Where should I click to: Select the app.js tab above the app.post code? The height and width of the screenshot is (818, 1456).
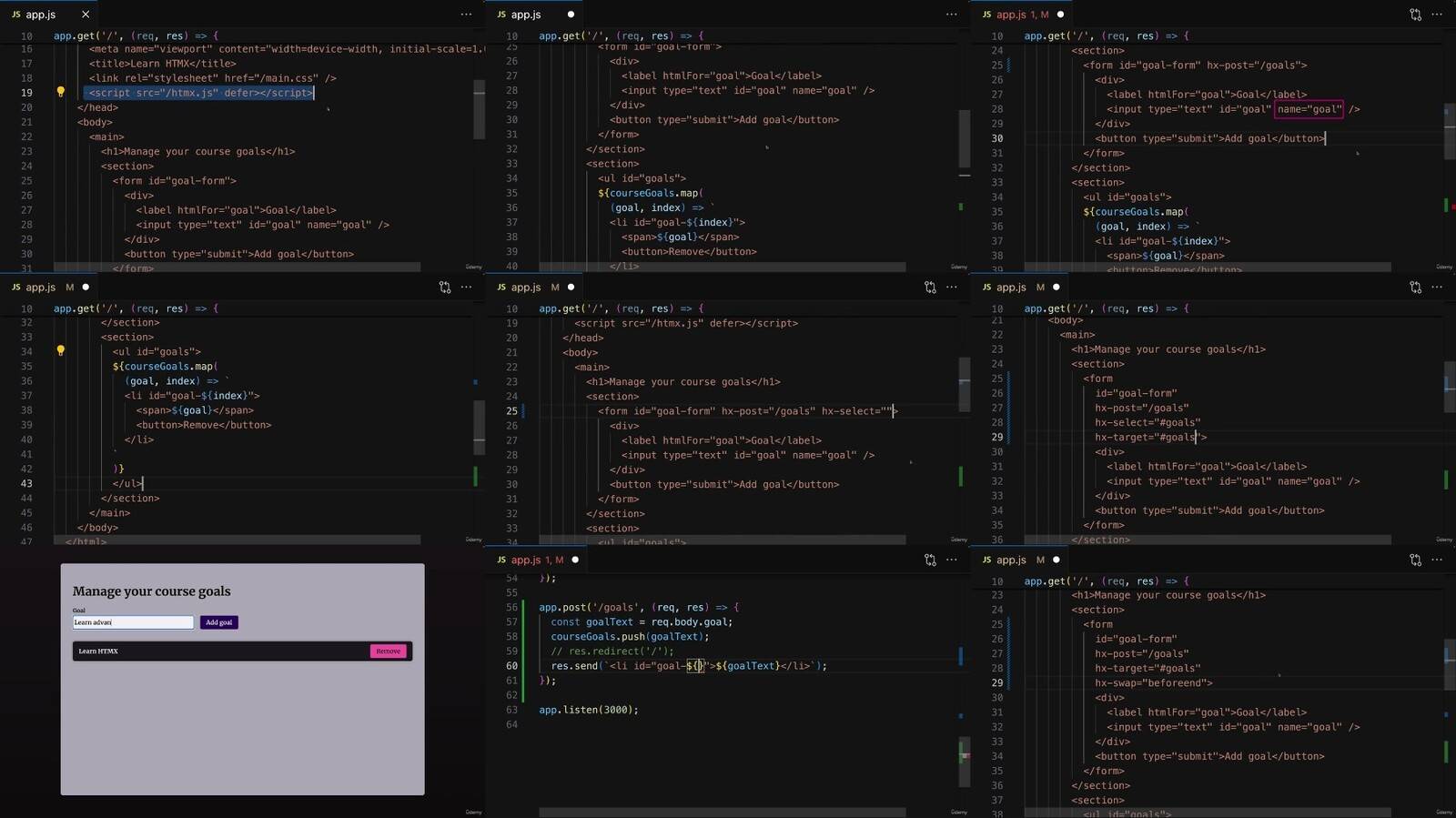[525, 560]
